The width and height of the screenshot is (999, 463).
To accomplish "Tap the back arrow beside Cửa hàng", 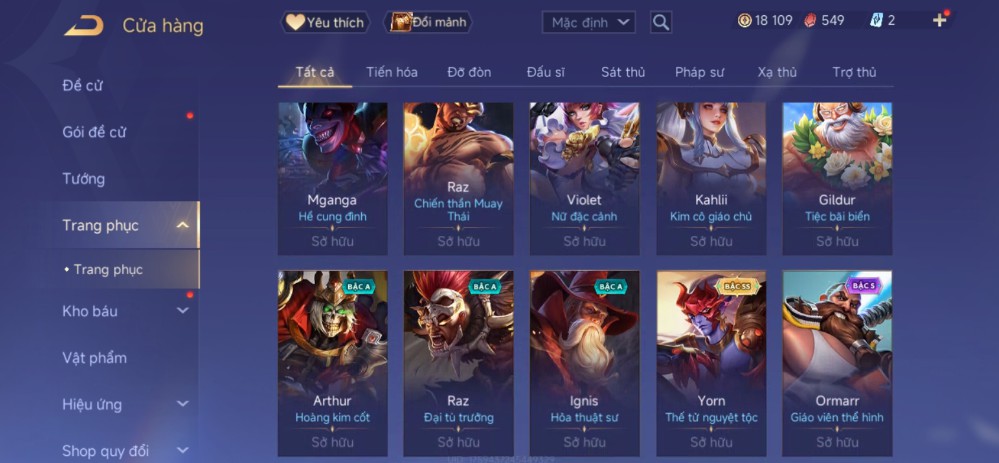I will (83, 26).
